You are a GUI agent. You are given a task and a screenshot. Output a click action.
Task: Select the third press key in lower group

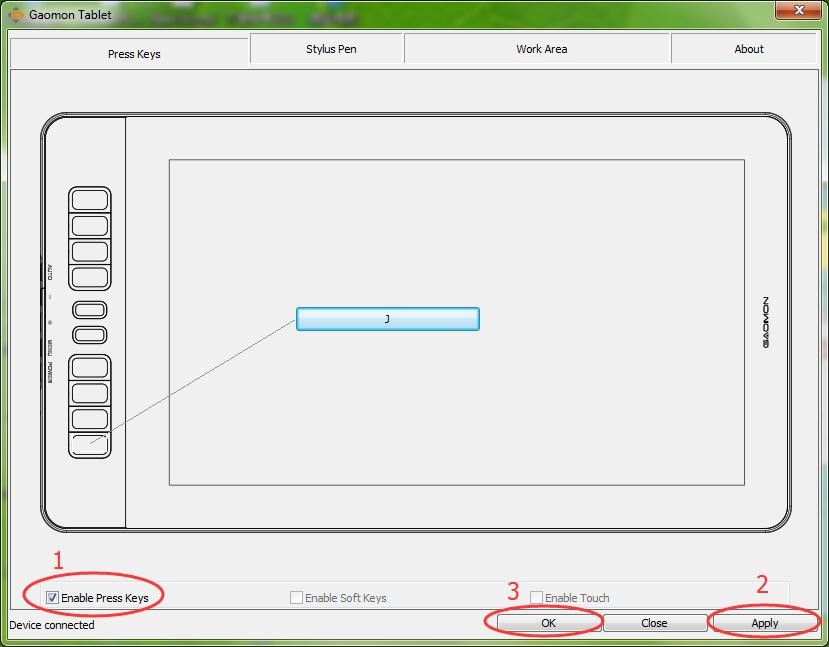(90, 419)
